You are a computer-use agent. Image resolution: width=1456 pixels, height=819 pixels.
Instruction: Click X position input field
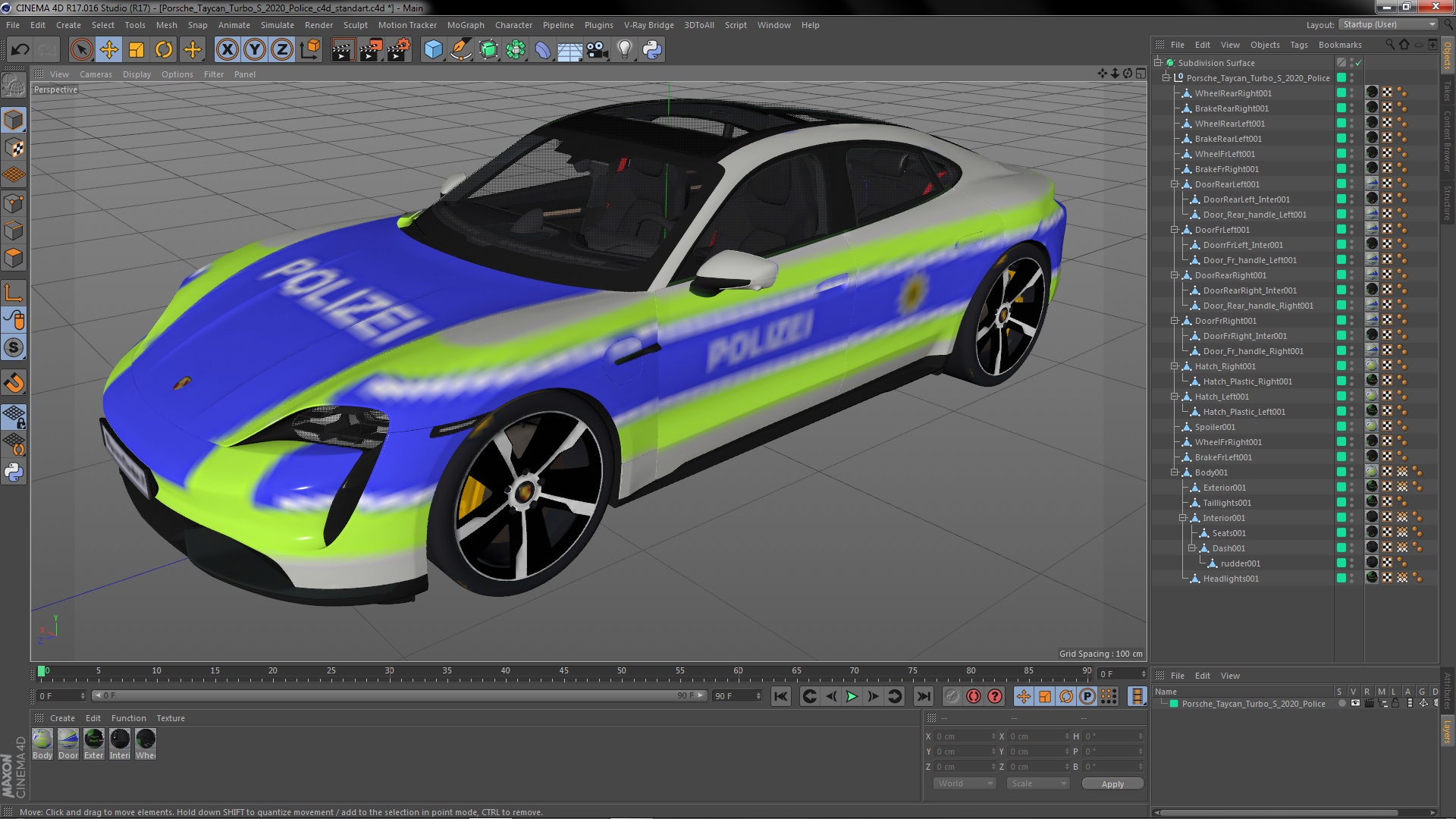[x=963, y=736]
